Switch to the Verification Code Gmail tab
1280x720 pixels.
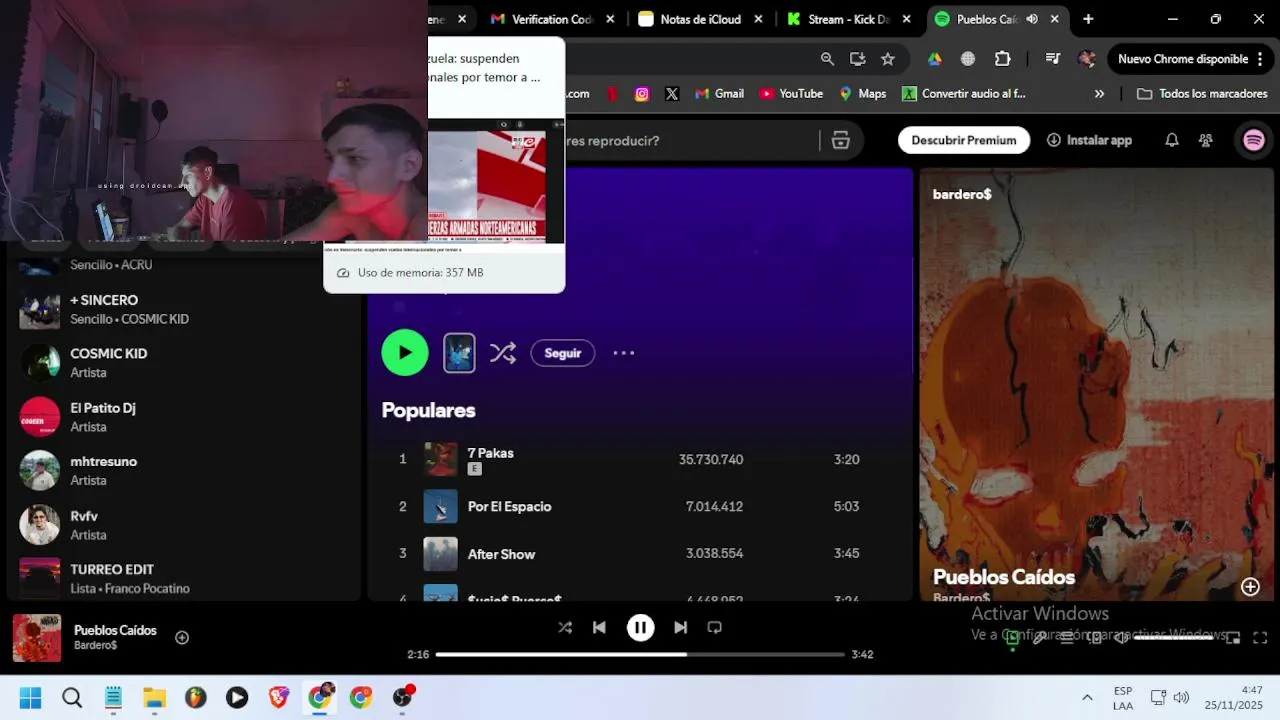552,19
